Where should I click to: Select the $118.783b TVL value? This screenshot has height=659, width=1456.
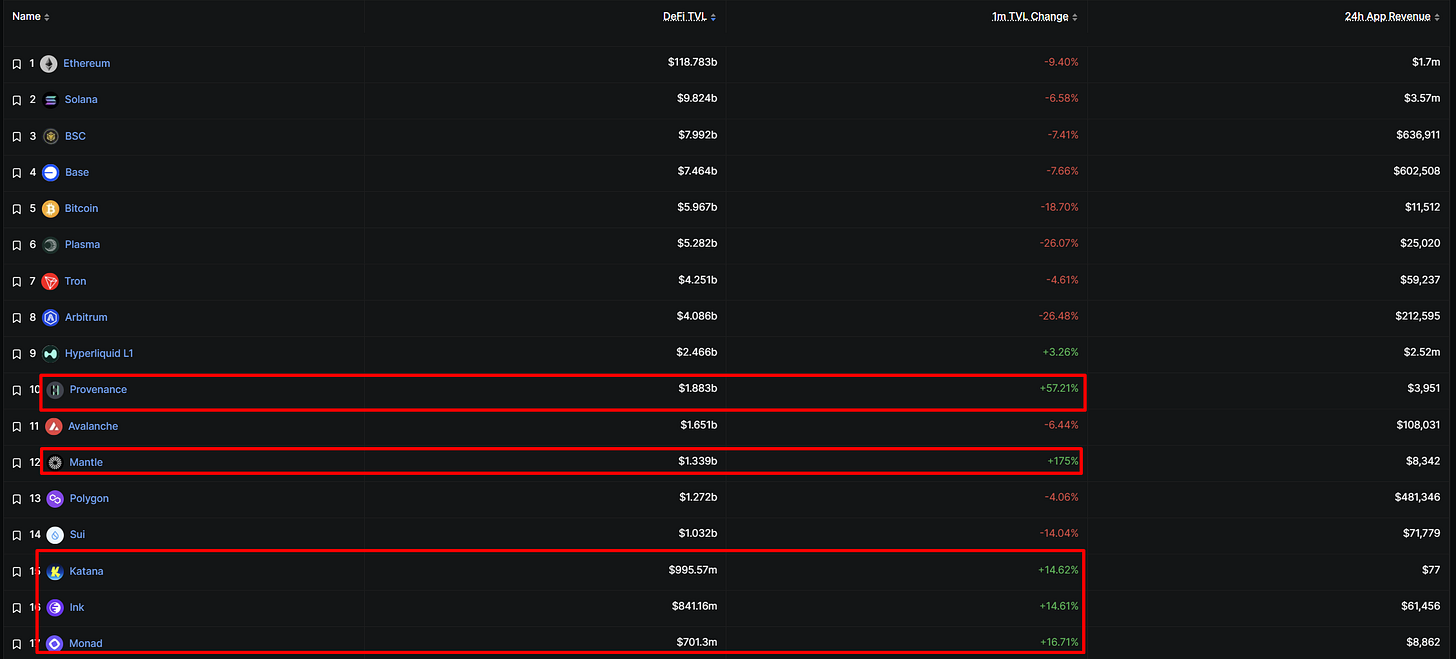coord(692,63)
